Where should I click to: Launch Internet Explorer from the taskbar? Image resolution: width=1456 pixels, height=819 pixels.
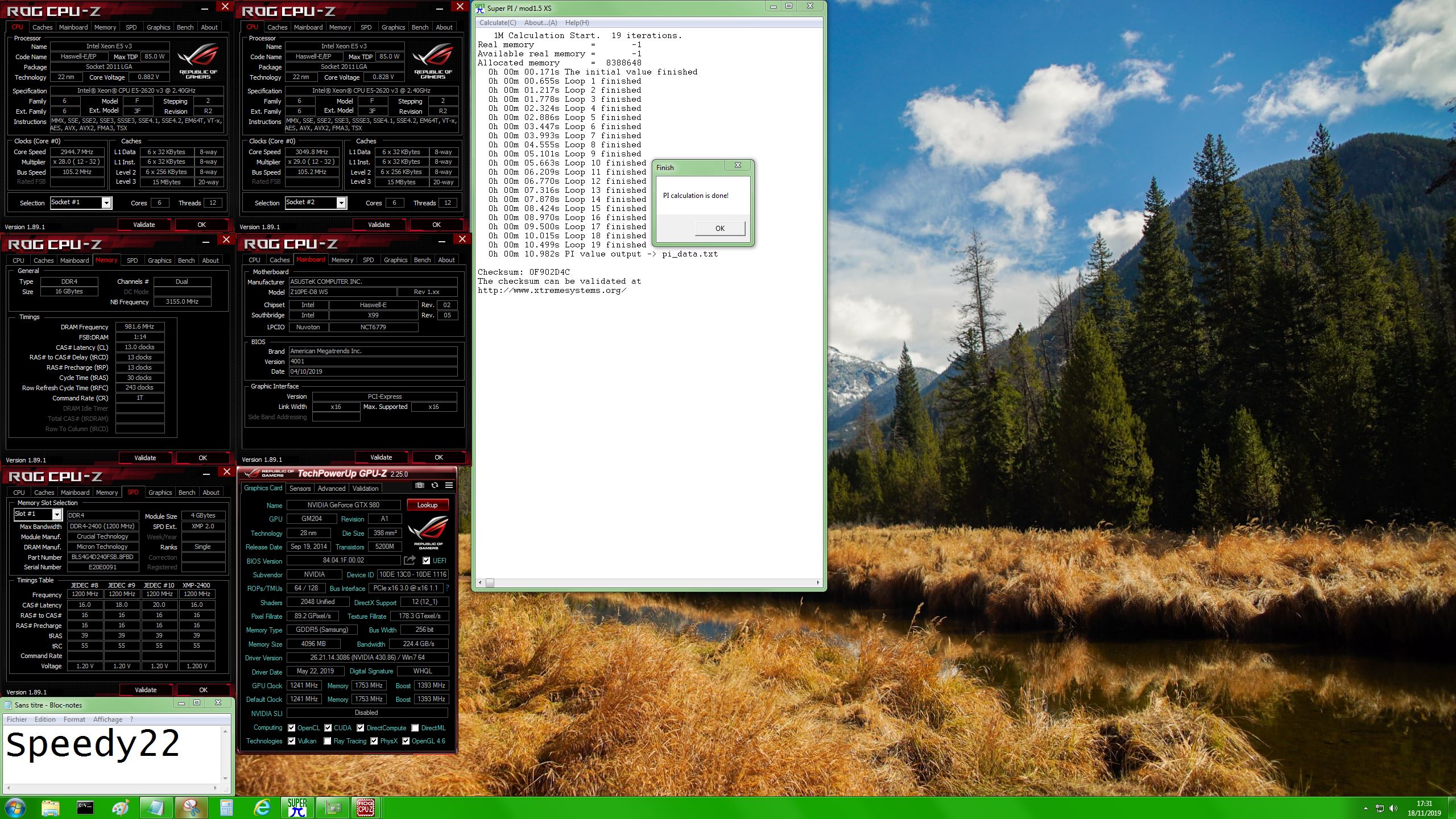point(262,808)
